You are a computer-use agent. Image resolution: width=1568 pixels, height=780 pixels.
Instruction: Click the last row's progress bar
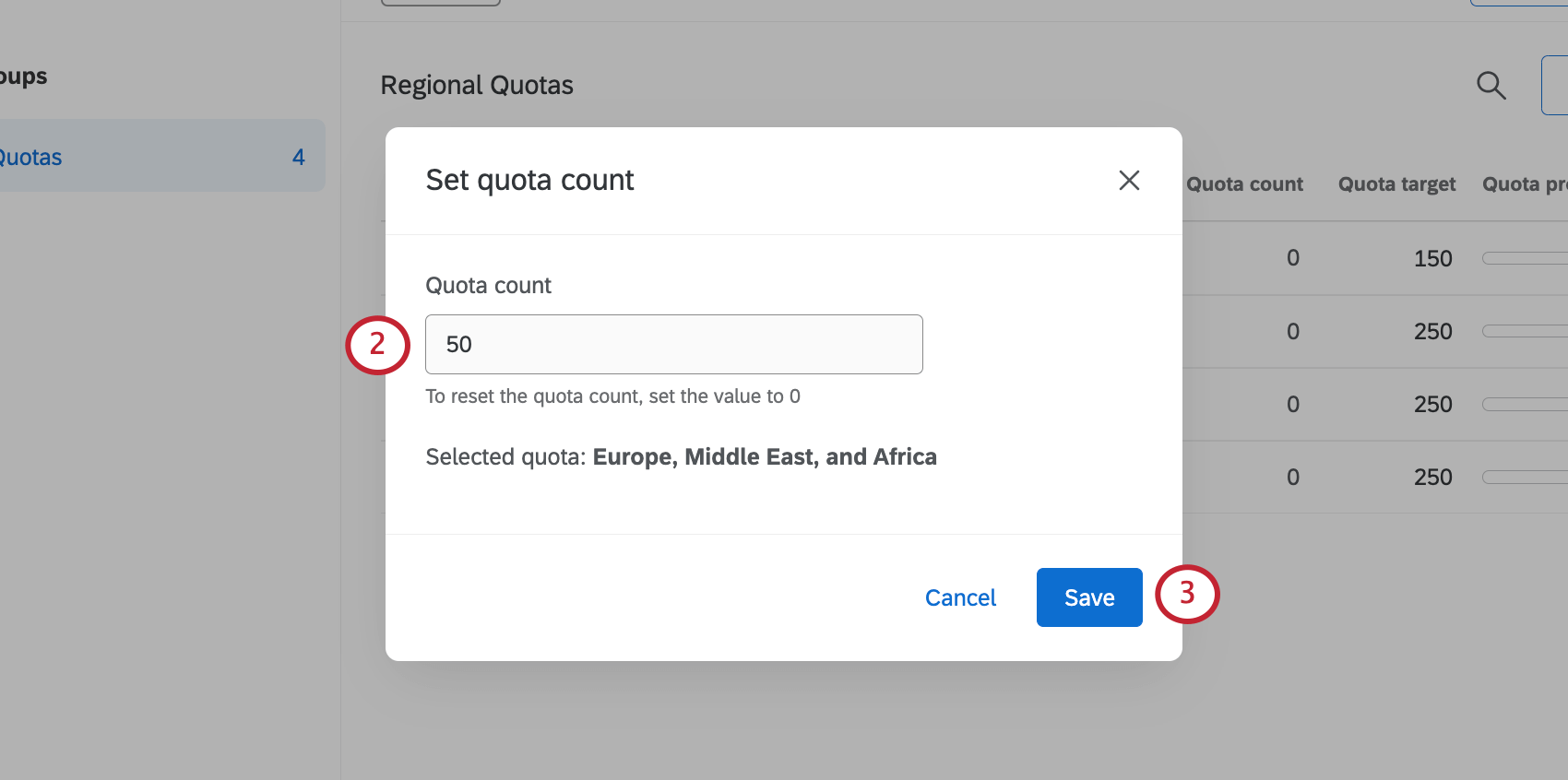[x=1525, y=478]
